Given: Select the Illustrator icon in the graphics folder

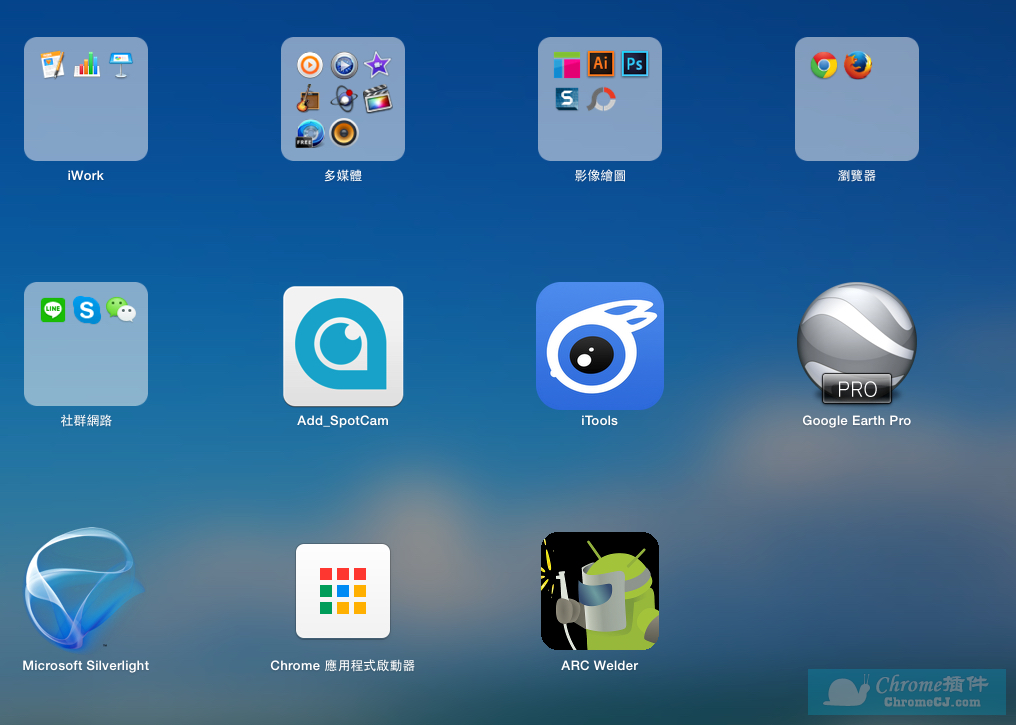Looking at the screenshot, I should point(601,65).
